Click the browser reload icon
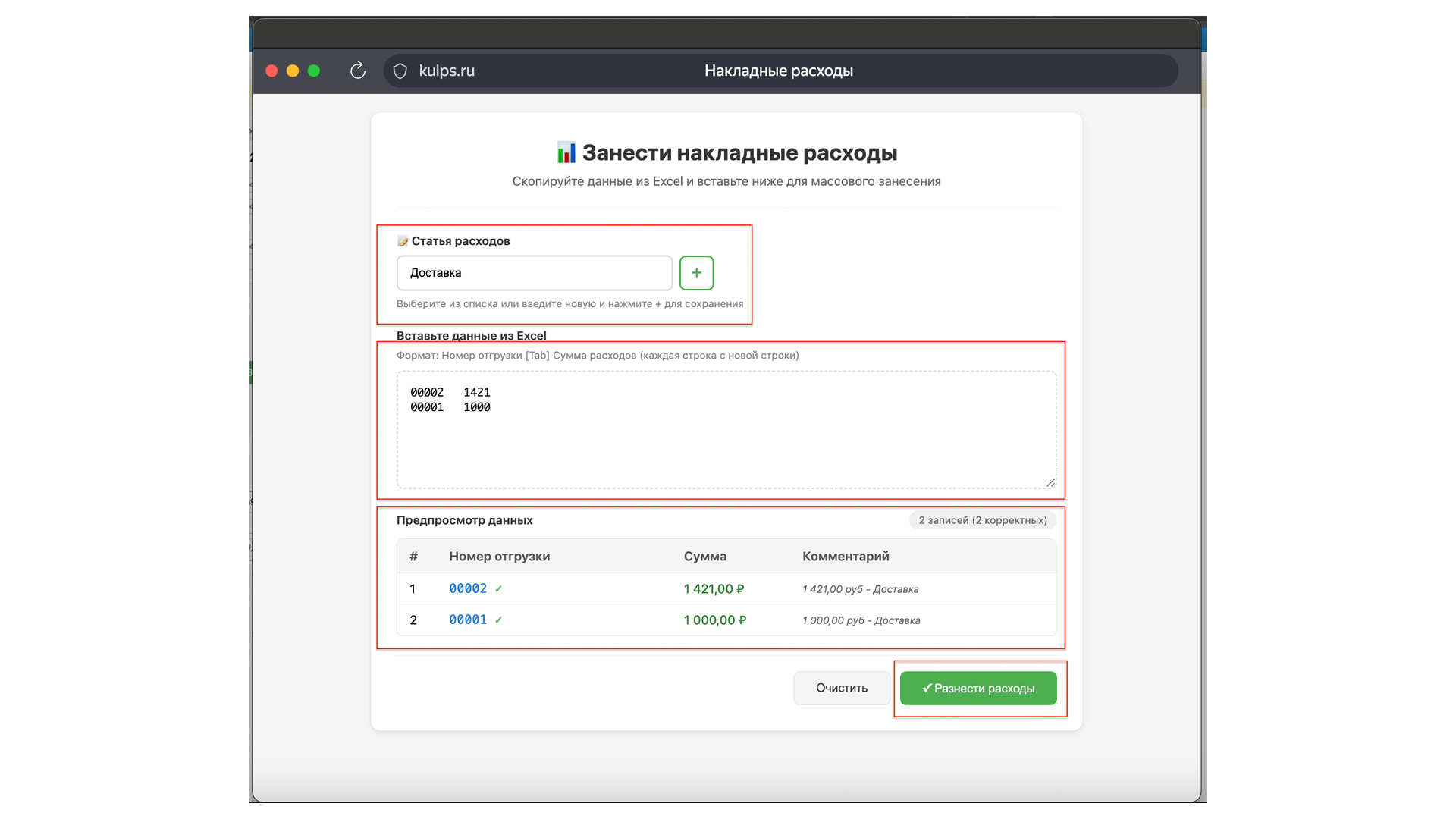The height and width of the screenshot is (819, 1456). [358, 71]
